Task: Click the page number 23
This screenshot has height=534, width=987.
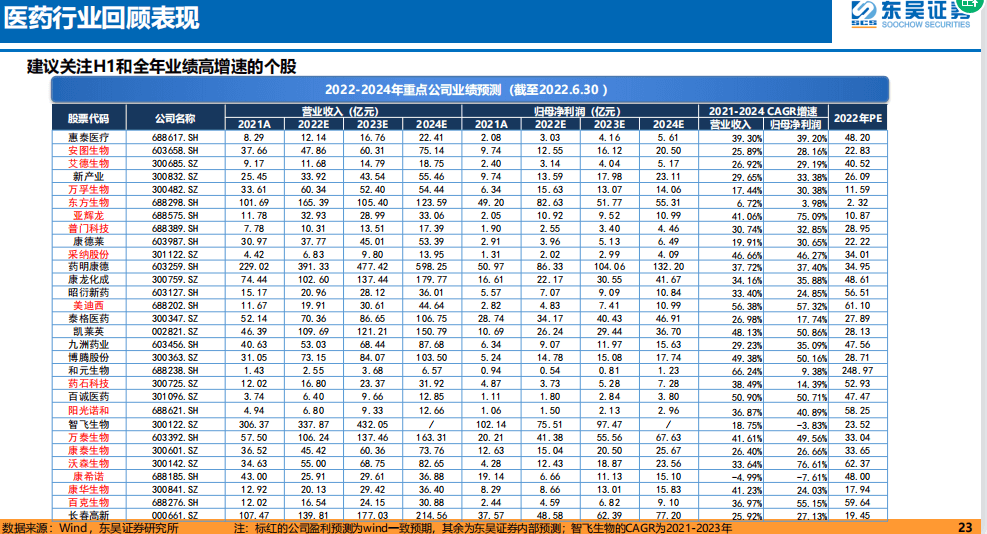Action: tap(965, 527)
